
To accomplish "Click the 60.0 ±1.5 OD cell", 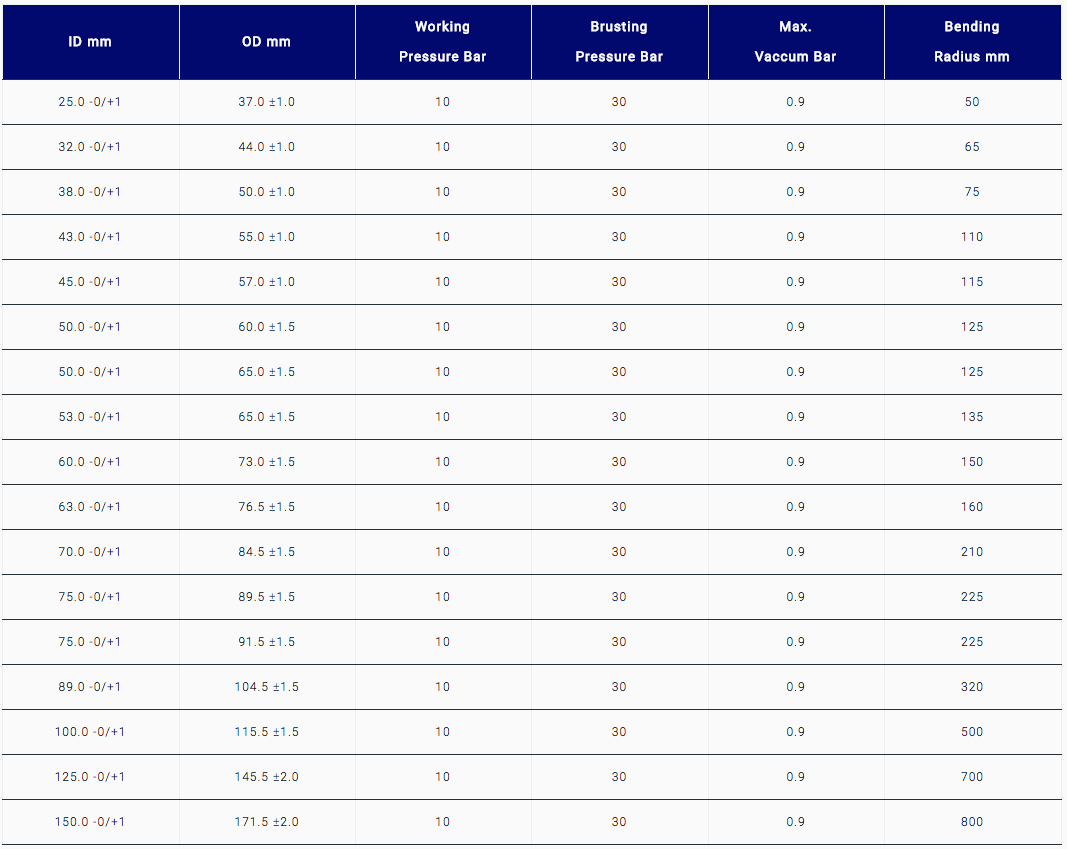I will pyautogui.click(x=266, y=327).
